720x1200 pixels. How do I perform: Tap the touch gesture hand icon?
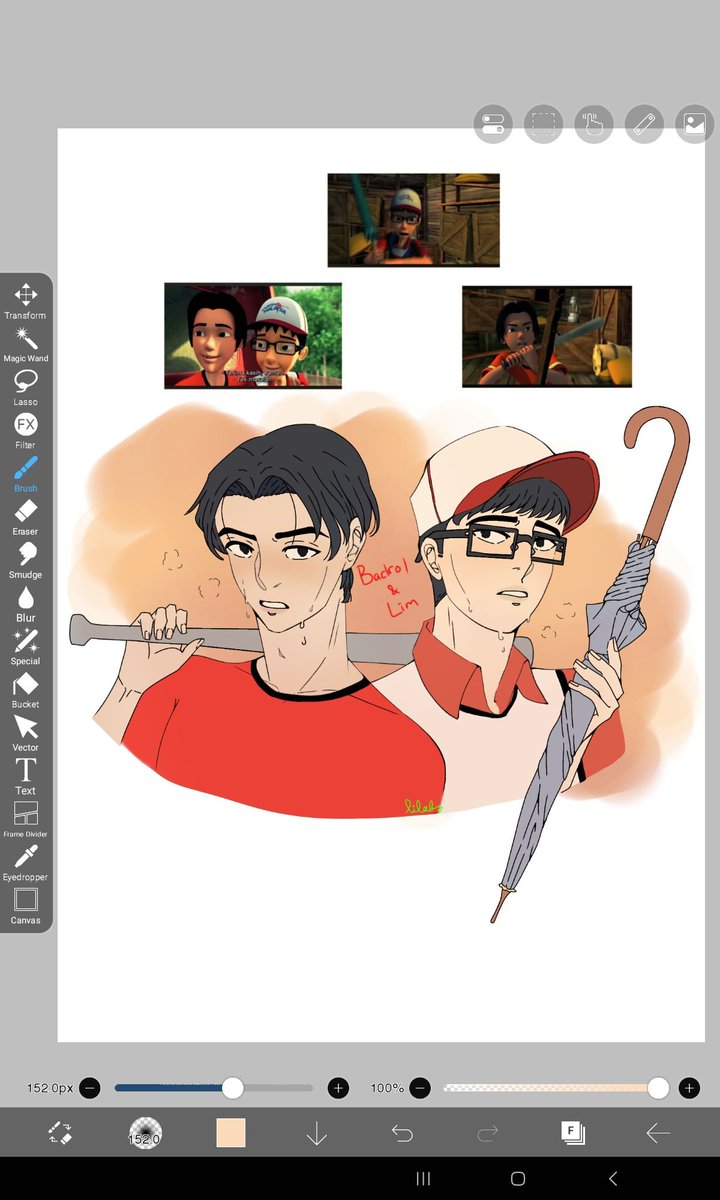click(x=593, y=124)
